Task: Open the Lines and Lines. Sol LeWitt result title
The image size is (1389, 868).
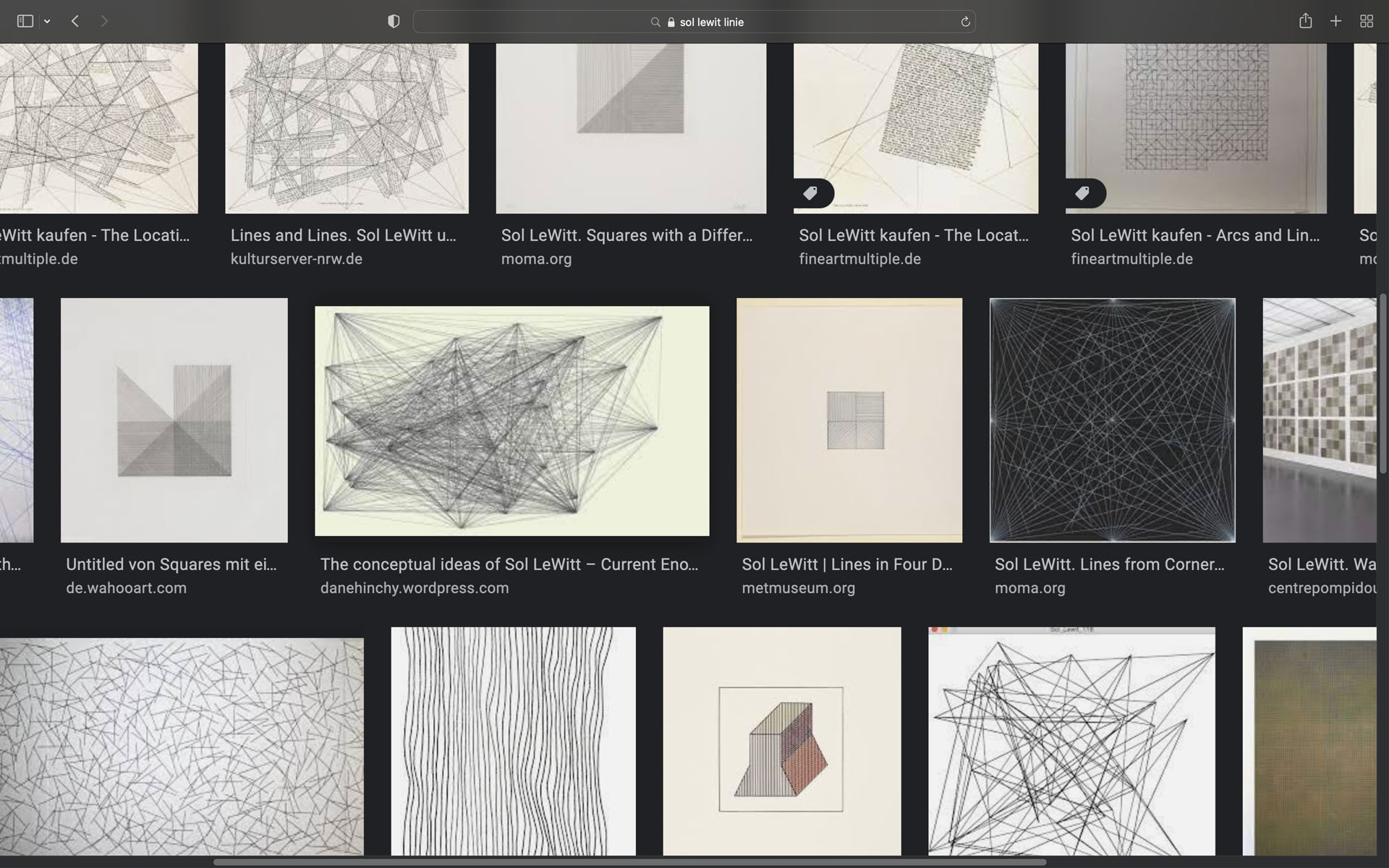Action: point(343,235)
